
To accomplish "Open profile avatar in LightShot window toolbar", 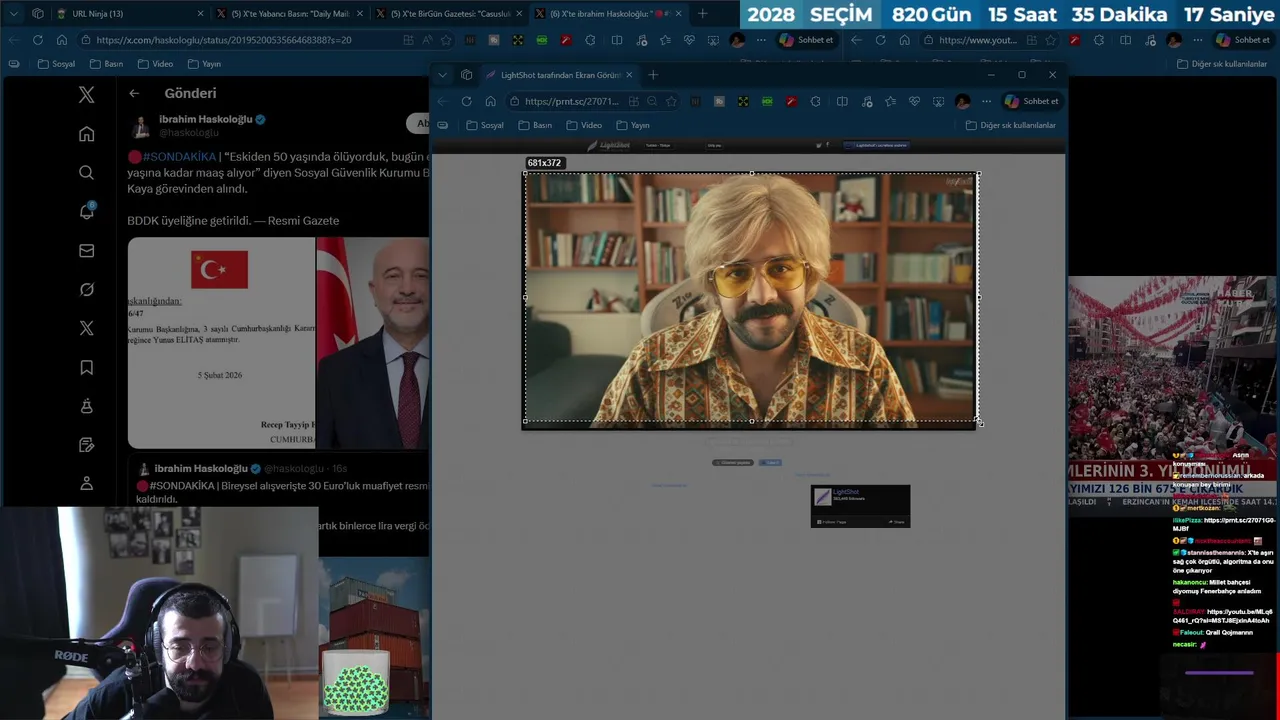I will pyautogui.click(x=962, y=101).
